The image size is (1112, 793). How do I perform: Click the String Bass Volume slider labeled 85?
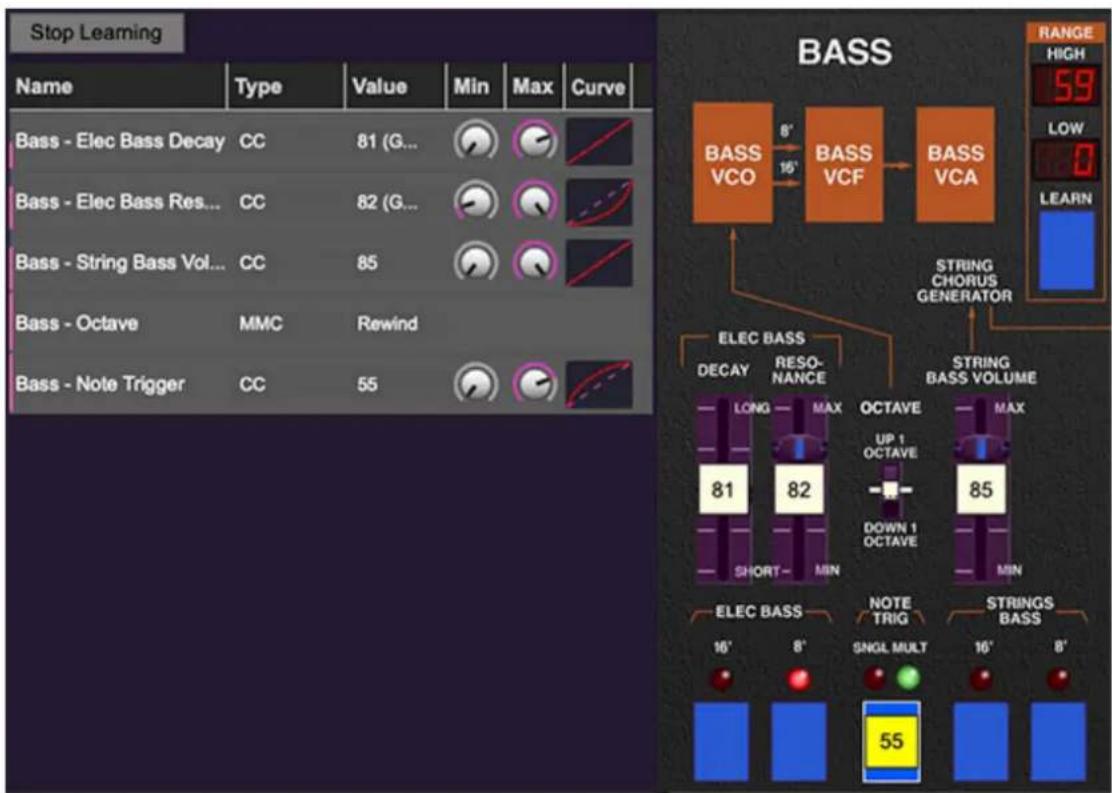point(981,489)
